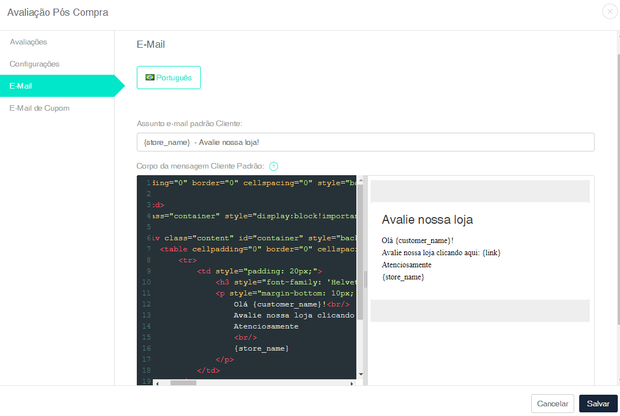Click the td style padding code line
The height and width of the screenshot is (416, 620).
(259, 271)
